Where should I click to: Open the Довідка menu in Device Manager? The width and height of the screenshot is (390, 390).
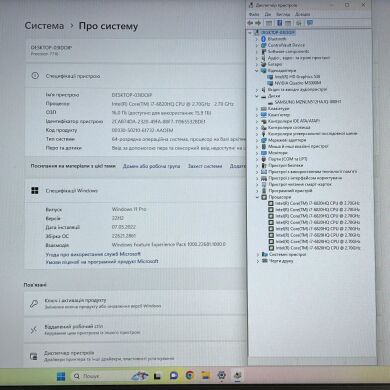click(302, 14)
